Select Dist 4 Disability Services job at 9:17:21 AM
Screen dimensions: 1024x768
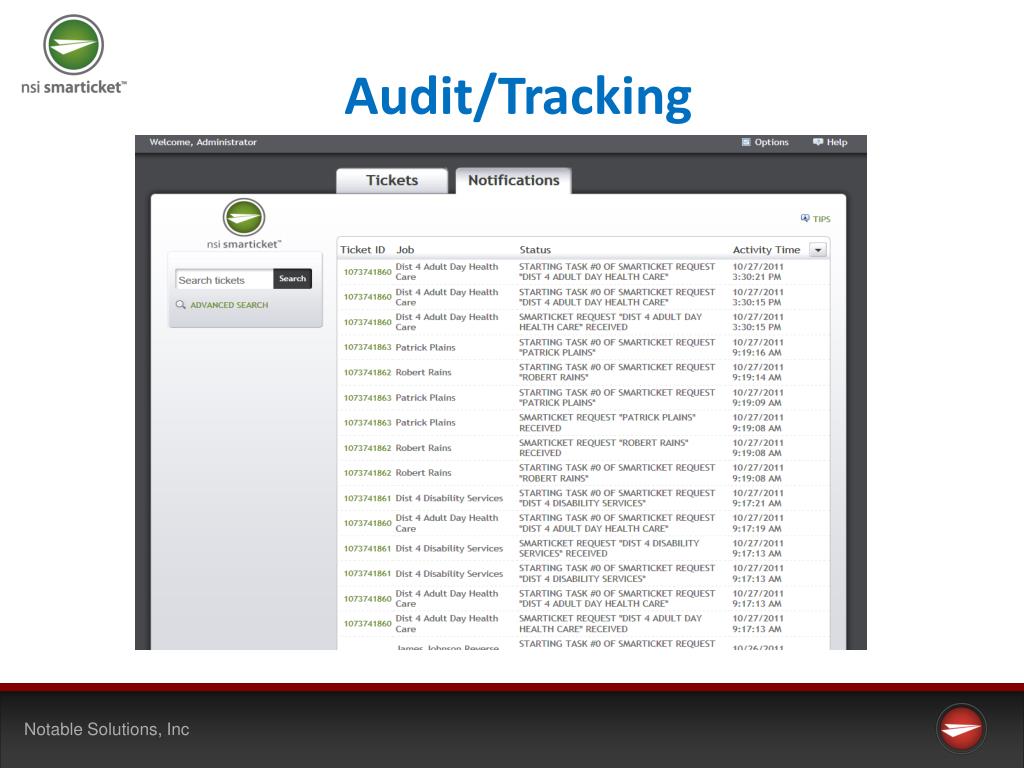[449, 498]
